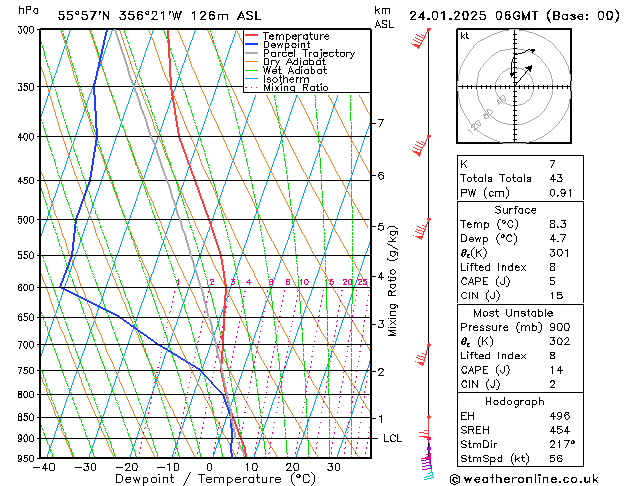This screenshot has height=486, width=629.
Task: Click the Totals Totals value 43
Action: pyautogui.click(x=556, y=178)
